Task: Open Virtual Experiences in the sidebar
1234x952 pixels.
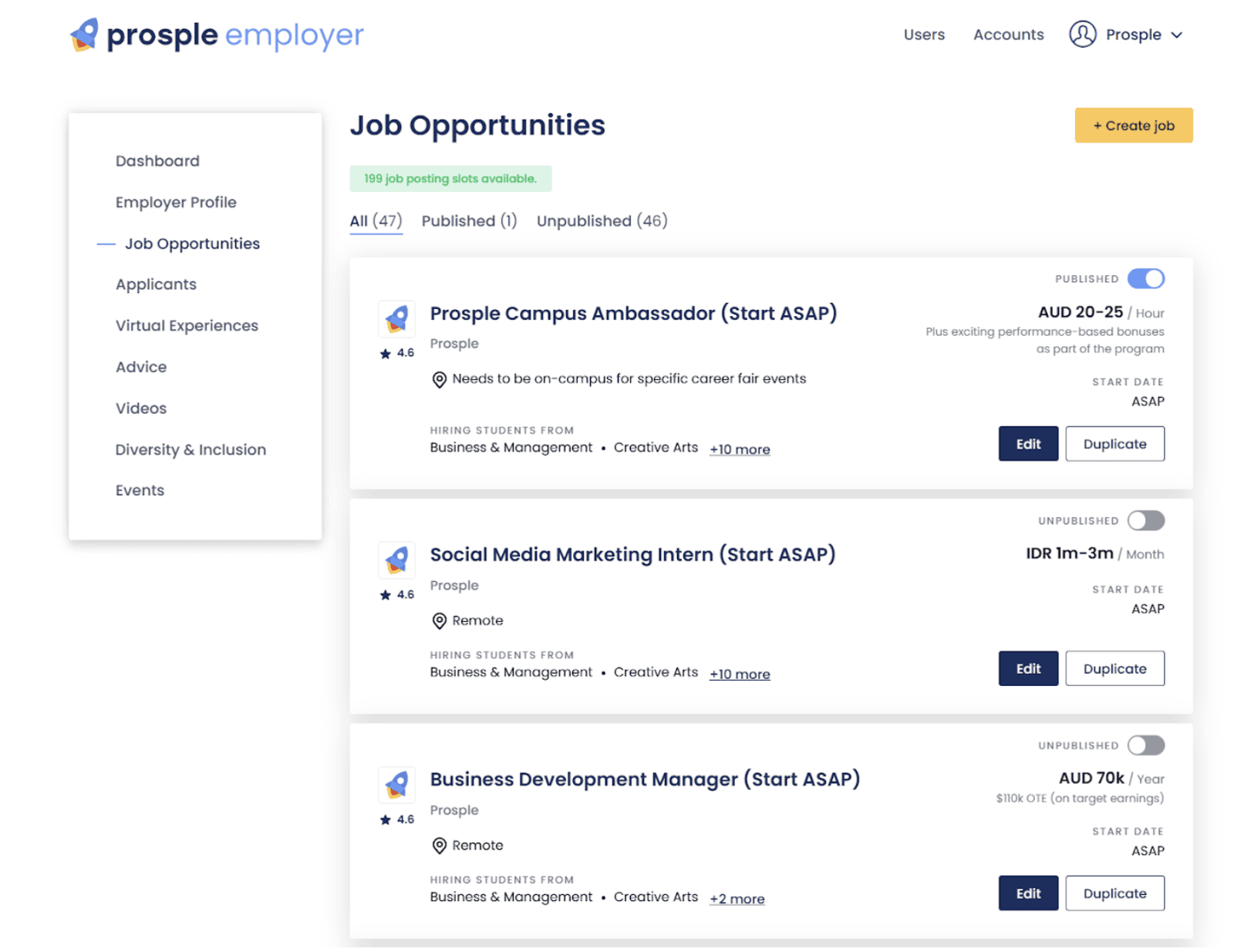Action: click(187, 325)
